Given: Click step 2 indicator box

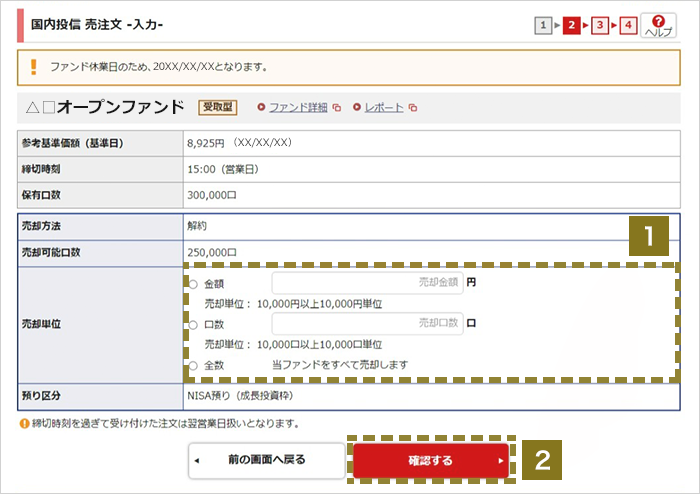Looking at the screenshot, I should [x=571, y=25].
